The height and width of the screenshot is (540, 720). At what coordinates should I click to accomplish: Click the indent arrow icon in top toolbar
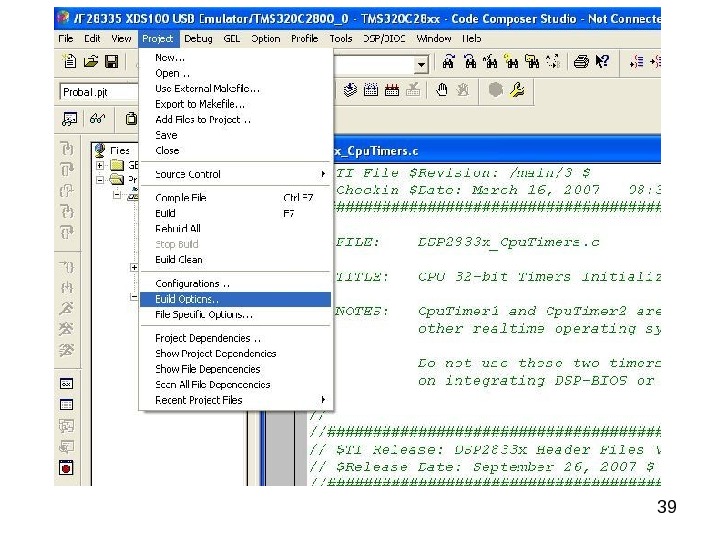tap(636, 62)
